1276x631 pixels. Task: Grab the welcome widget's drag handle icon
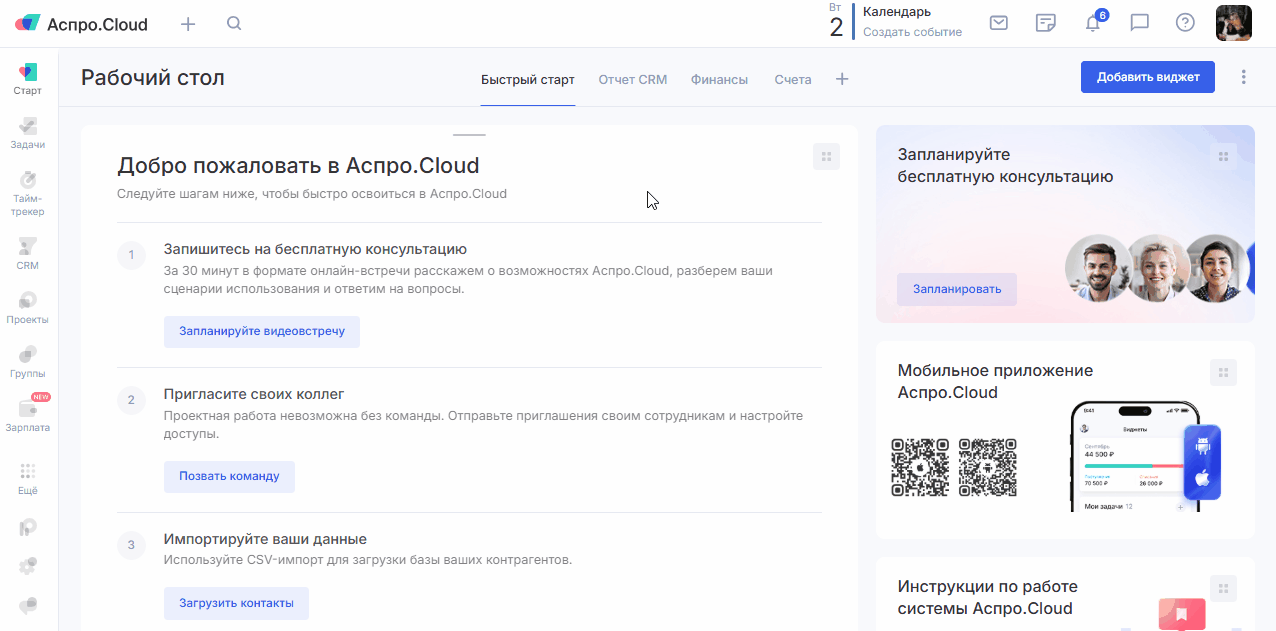point(826,156)
